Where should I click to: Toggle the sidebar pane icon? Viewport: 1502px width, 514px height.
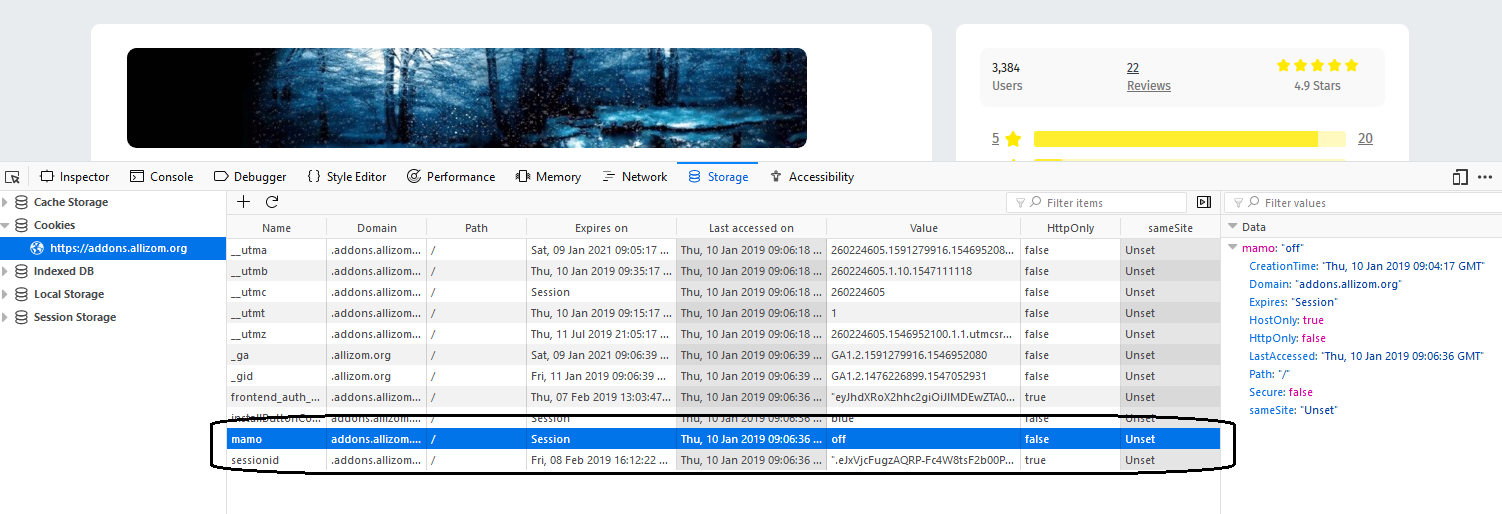click(1204, 202)
